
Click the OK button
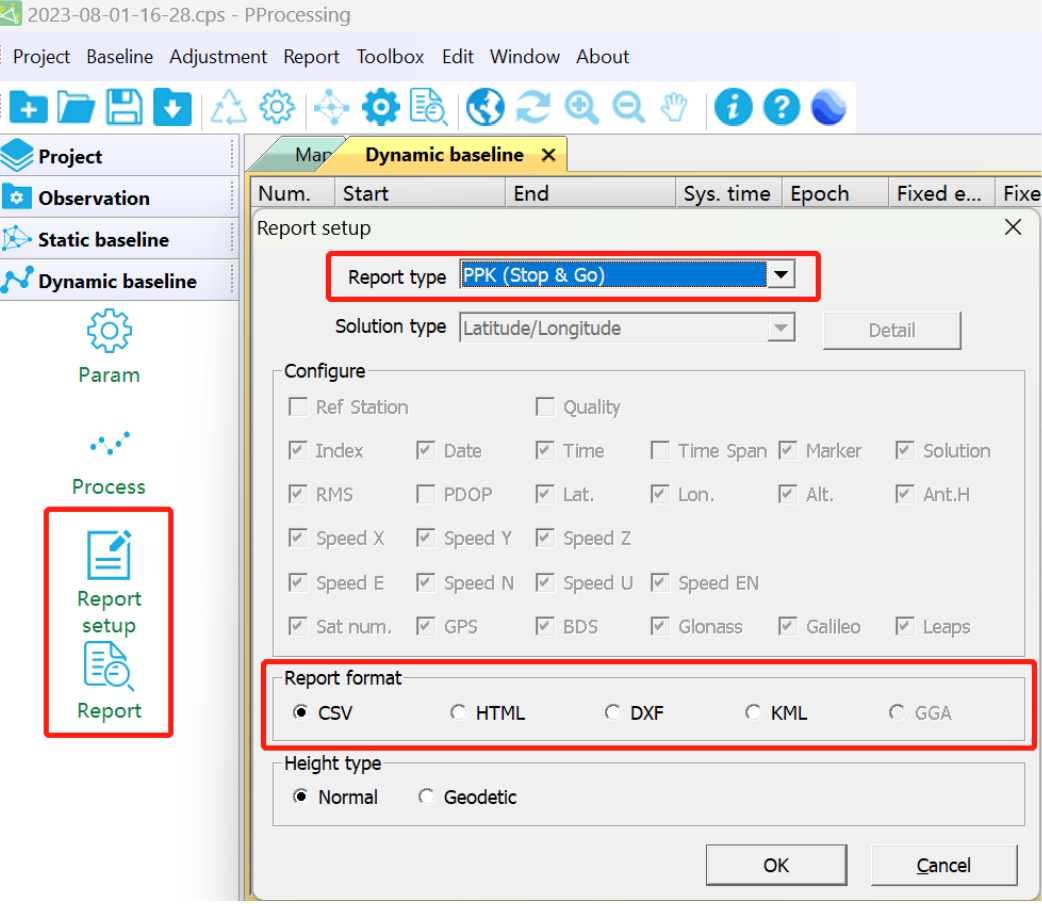pyautogui.click(x=776, y=865)
